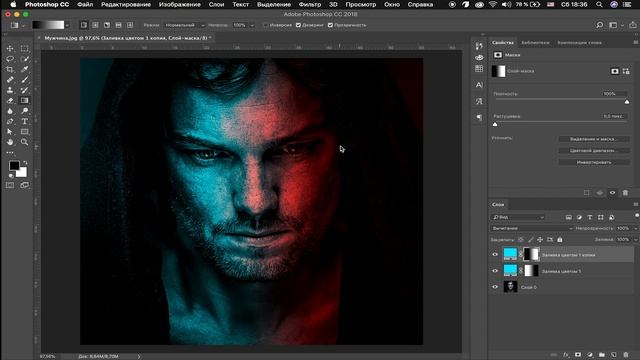The width and height of the screenshot is (640, 360).
Task: Click the create new group folder icon
Action: pos(602,355)
